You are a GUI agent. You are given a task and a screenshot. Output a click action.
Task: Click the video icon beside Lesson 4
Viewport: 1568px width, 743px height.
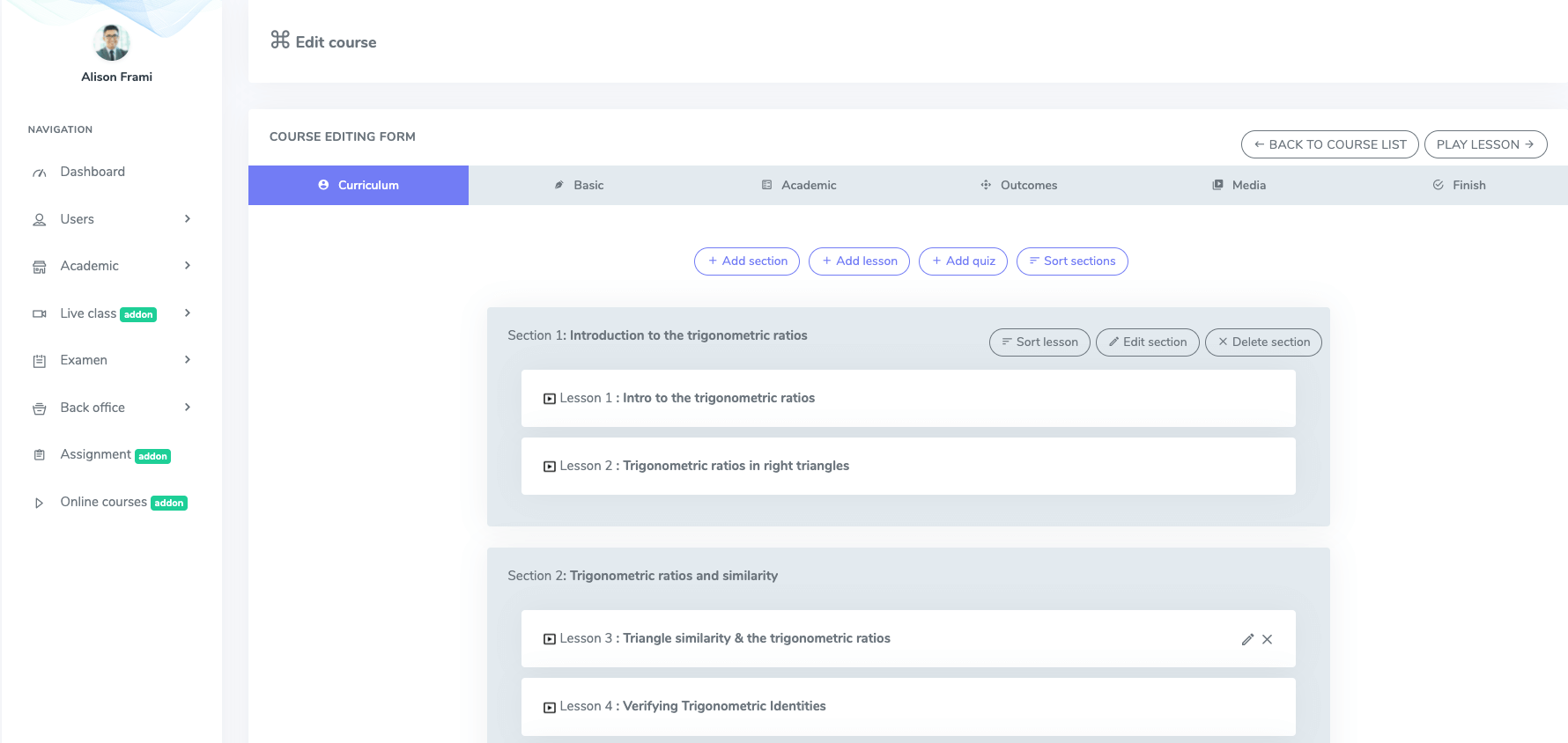coord(550,707)
